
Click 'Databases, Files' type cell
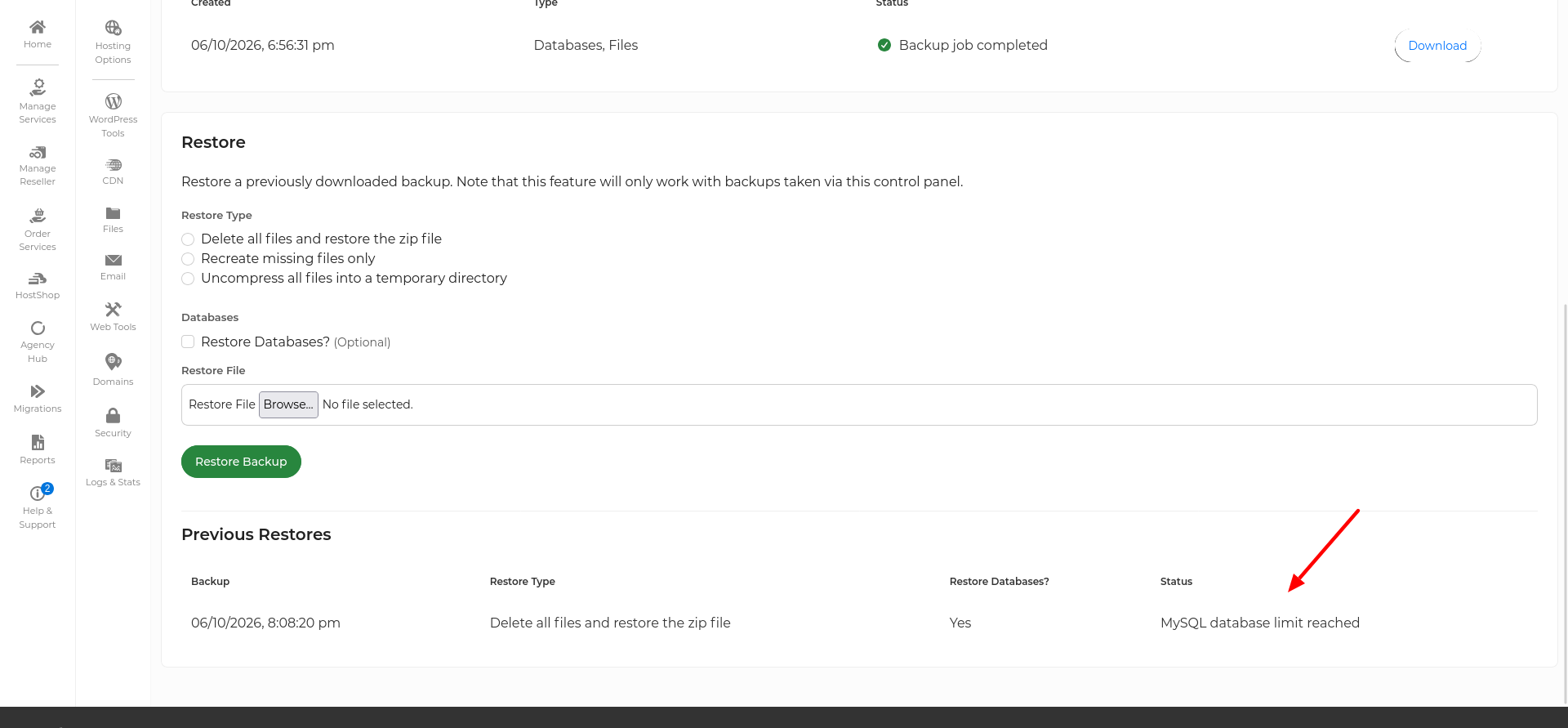(x=586, y=45)
